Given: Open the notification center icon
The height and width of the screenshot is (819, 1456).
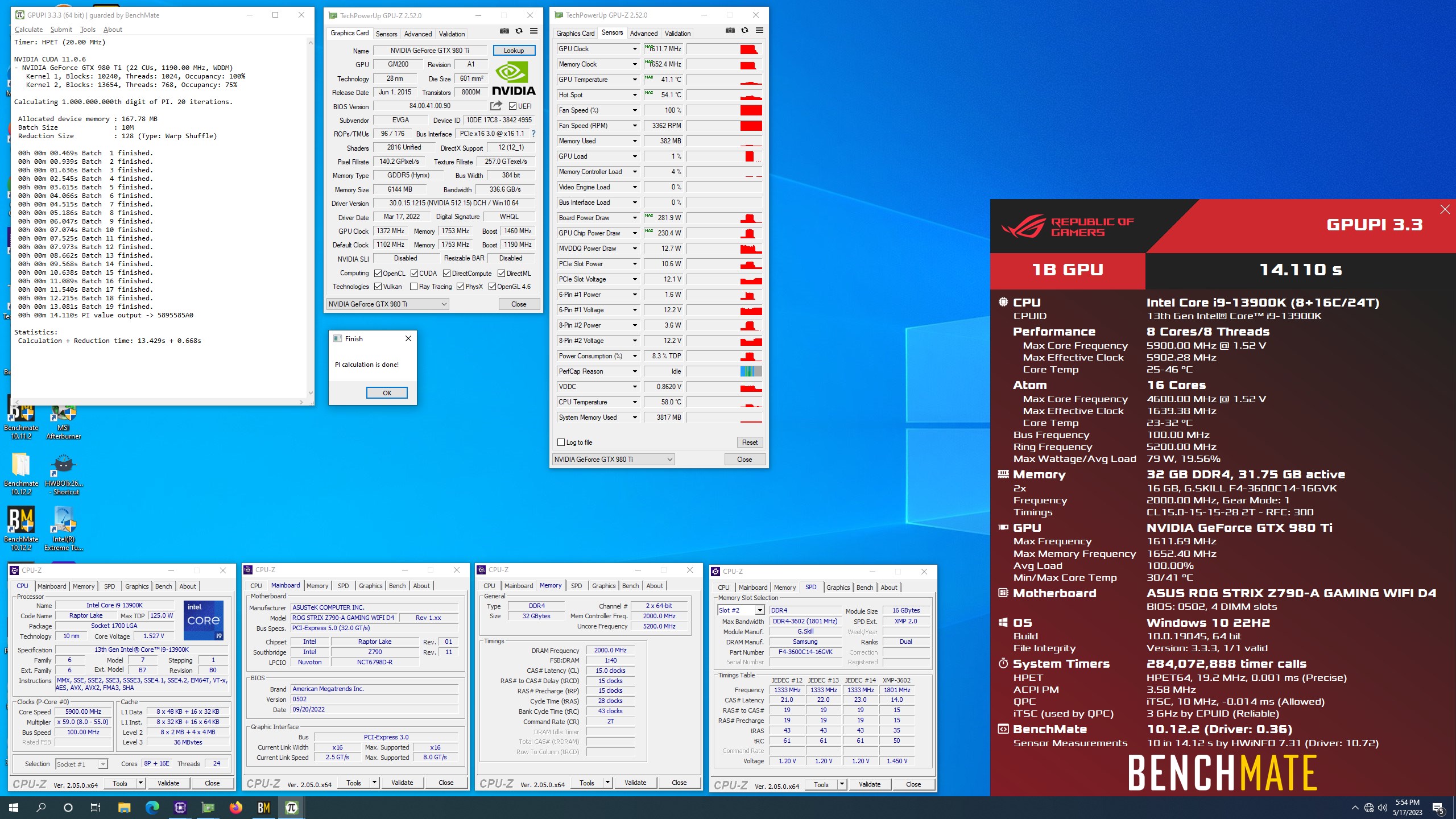Looking at the screenshot, I should (x=1438, y=808).
